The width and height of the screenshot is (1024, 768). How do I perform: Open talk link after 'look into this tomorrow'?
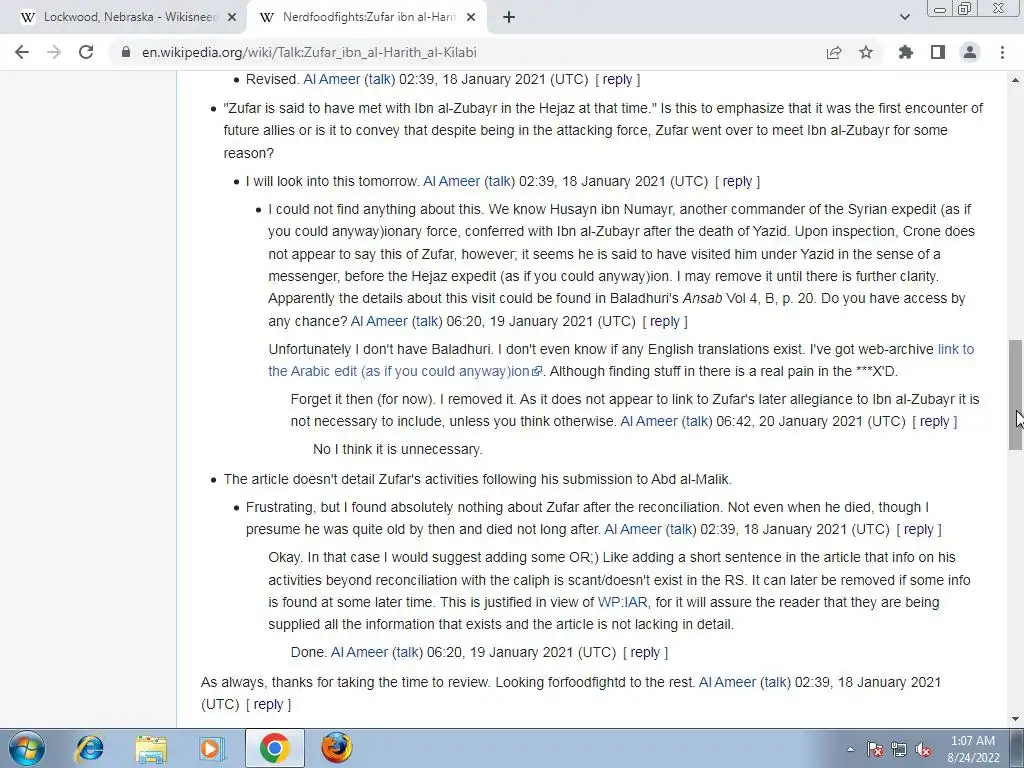pyautogui.click(x=499, y=182)
